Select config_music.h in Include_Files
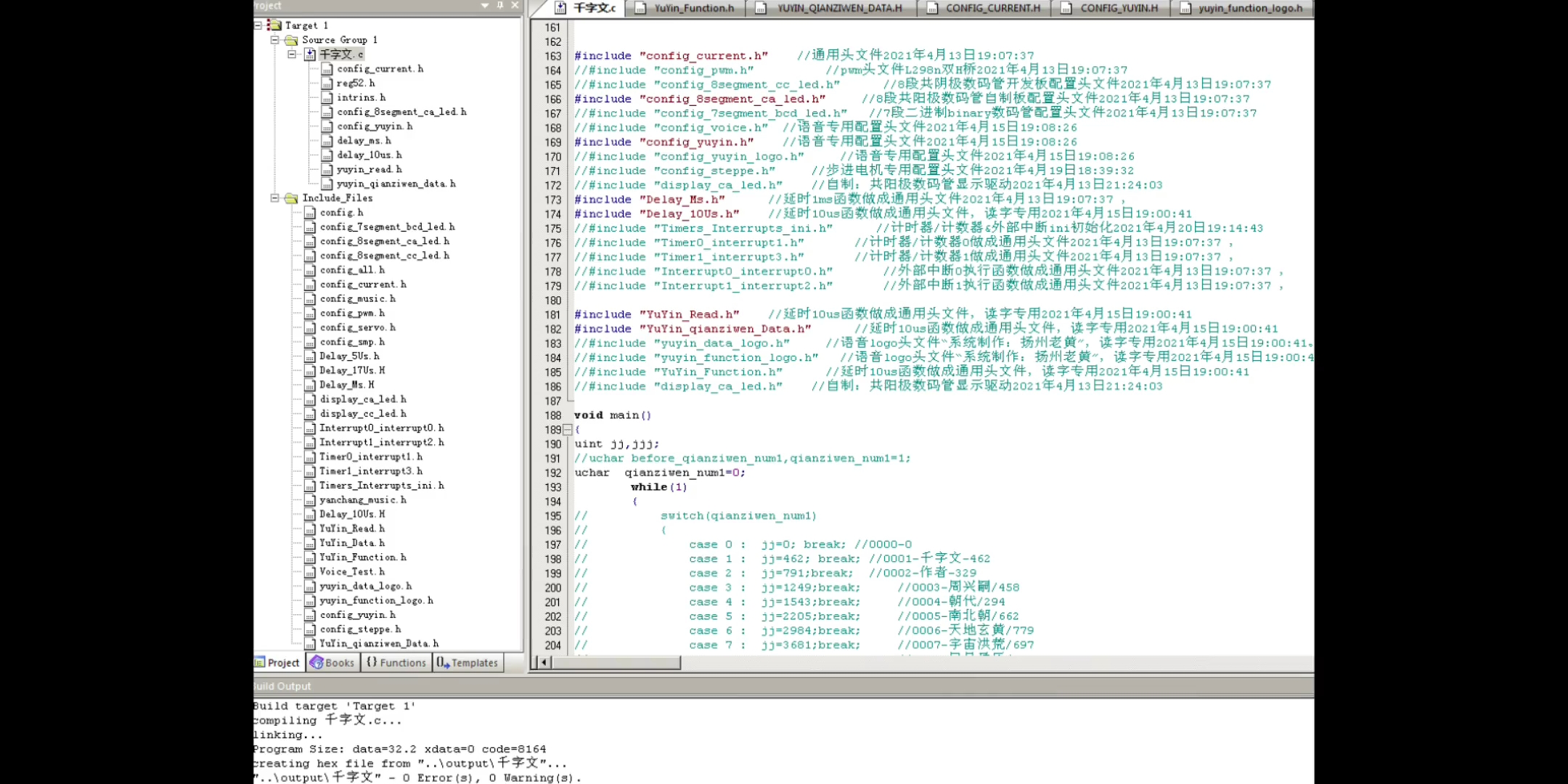Screen dimensions: 1568x784 coord(357,299)
